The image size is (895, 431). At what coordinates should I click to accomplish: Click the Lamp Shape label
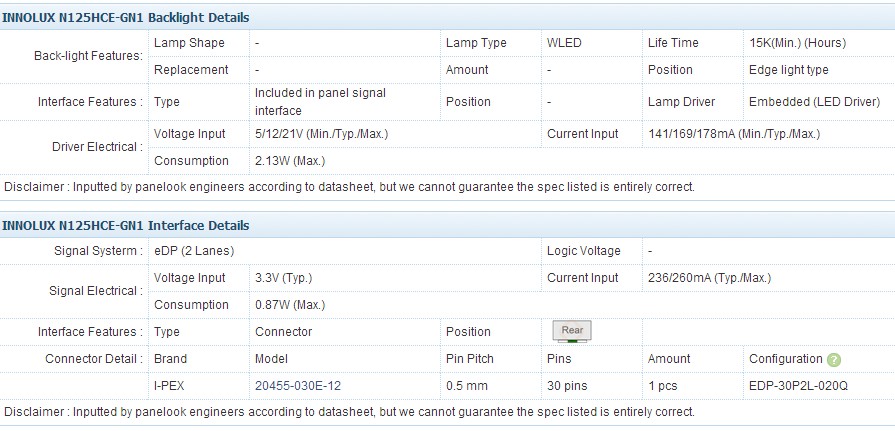click(x=190, y=43)
